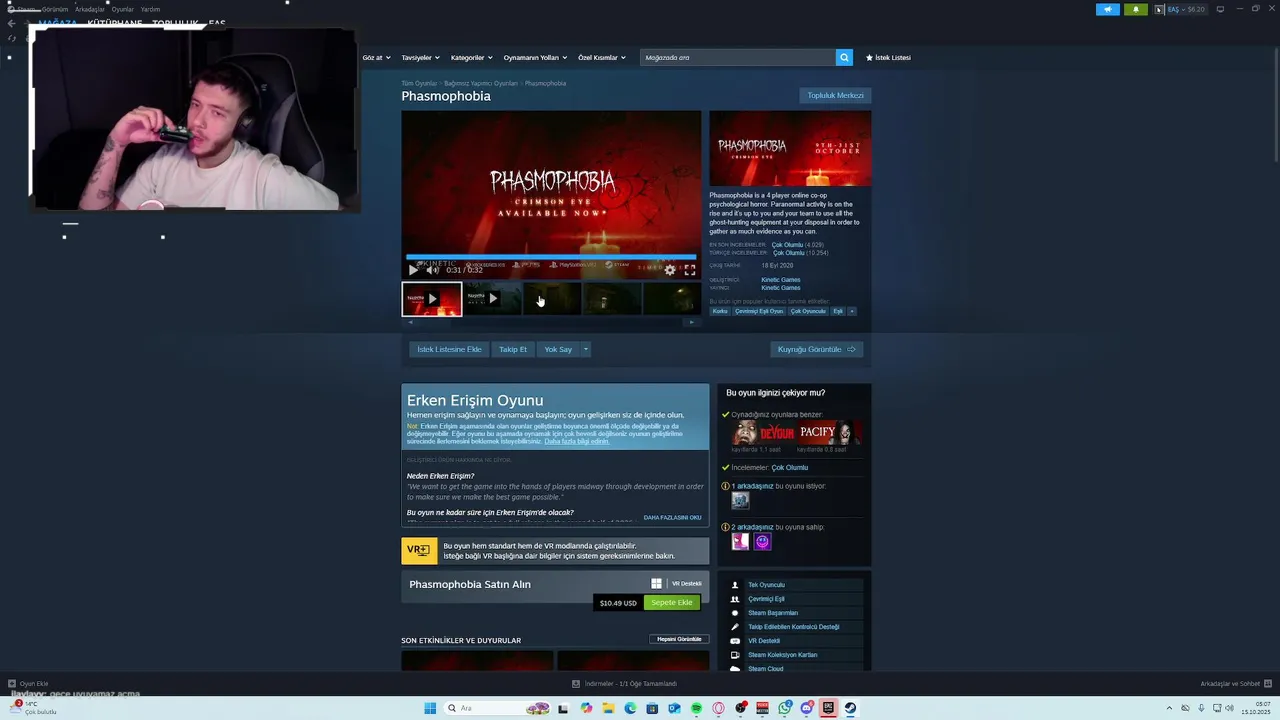1280x720 pixels.
Task: Open WhatsApp from the taskbar
Action: pyautogui.click(x=785, y=708)
